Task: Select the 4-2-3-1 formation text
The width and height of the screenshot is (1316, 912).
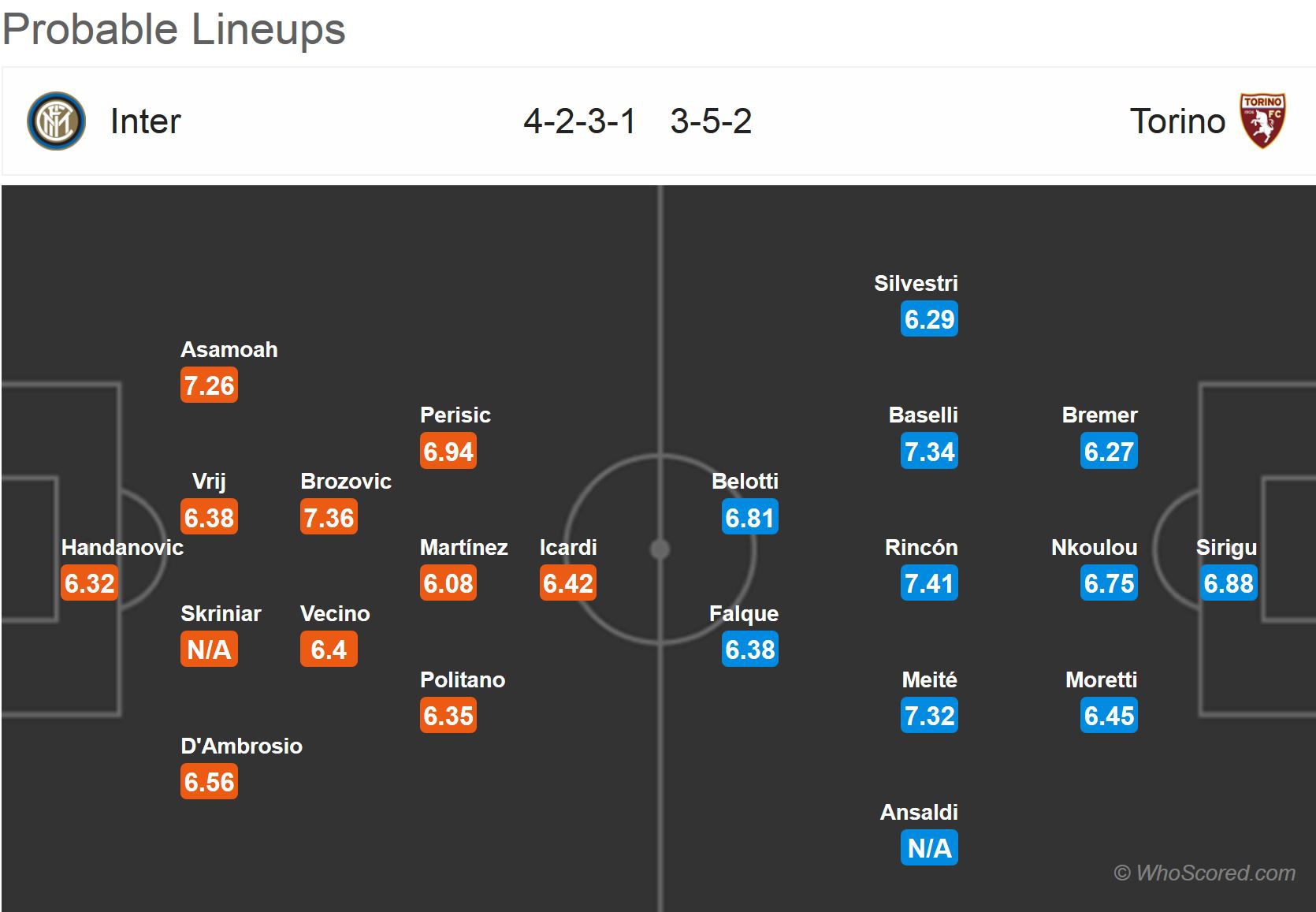Action: click(x=579, y=121)
